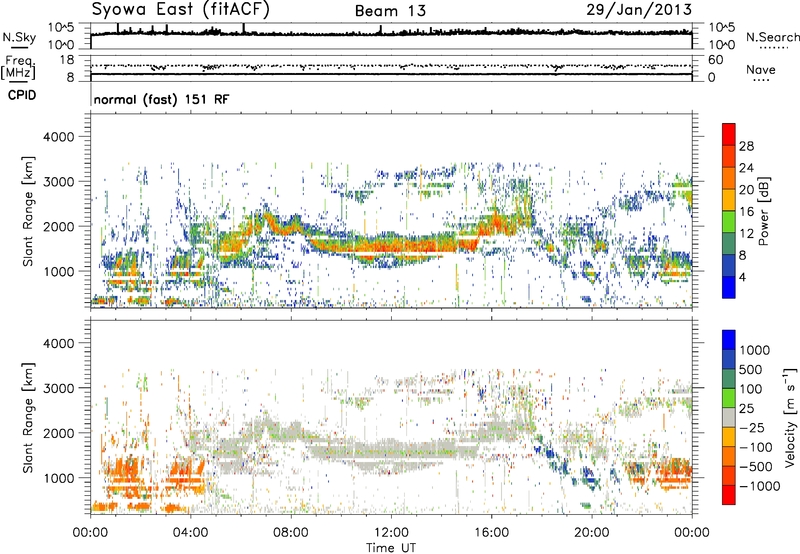Select the 'Beam 13' heading text
The image size is (800, 554).
point(390,11)
